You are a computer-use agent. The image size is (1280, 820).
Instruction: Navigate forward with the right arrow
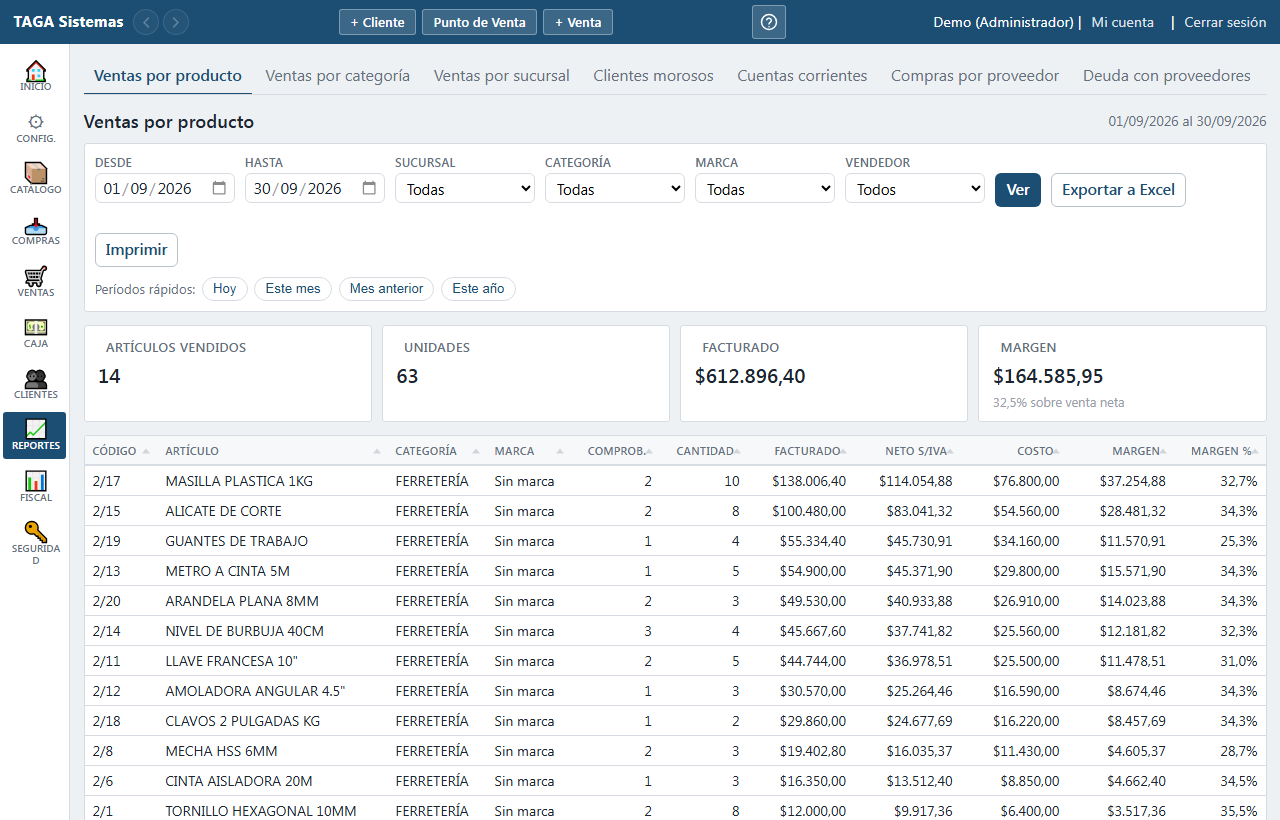176,22
